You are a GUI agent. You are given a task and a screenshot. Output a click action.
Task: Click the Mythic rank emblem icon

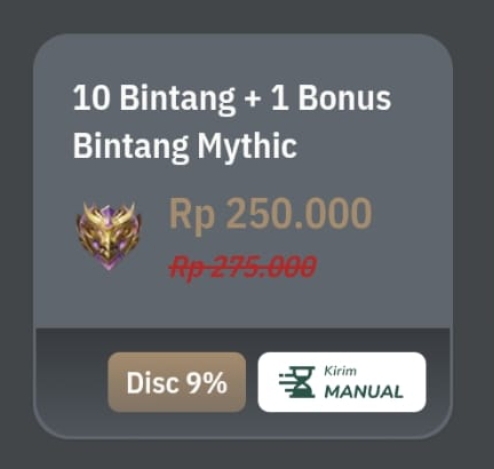(109, 236)
